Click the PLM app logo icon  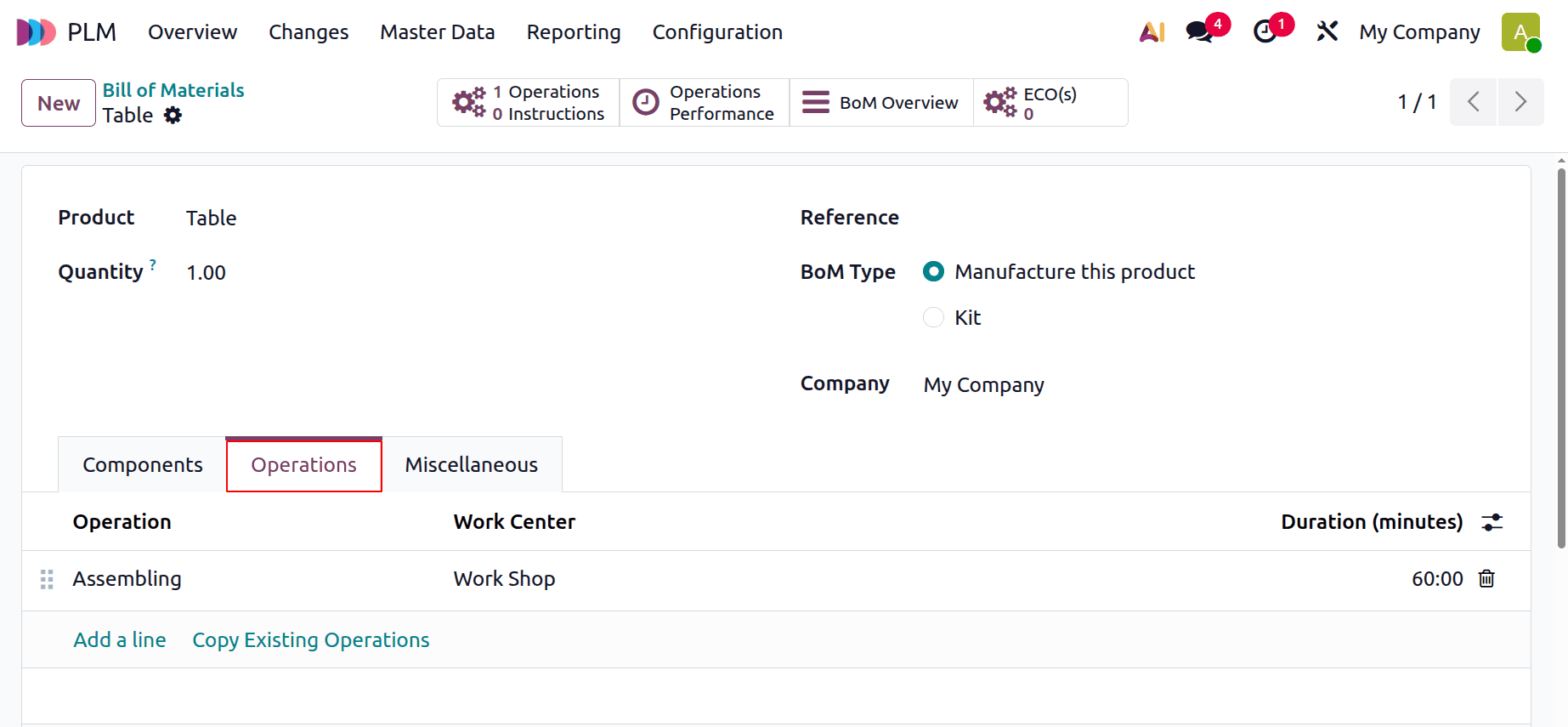pyautogui.click(x=37, y=32)
